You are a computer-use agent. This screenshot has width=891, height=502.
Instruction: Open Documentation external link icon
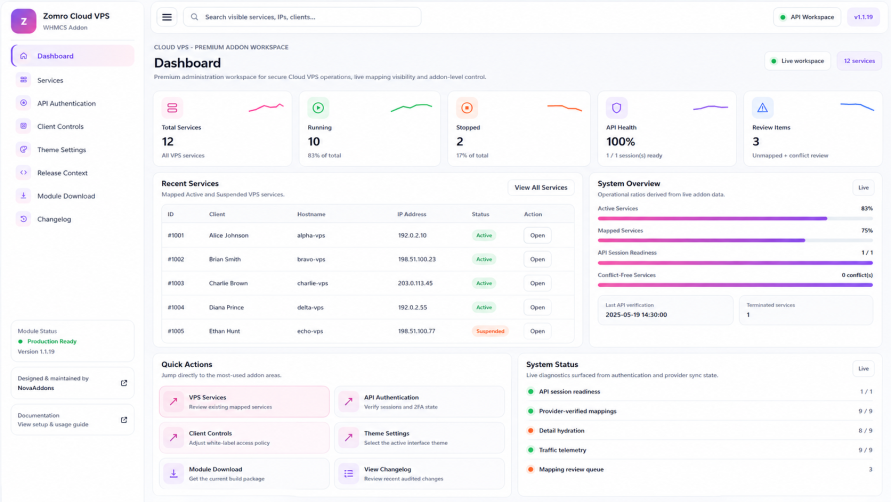click(124, 420)
